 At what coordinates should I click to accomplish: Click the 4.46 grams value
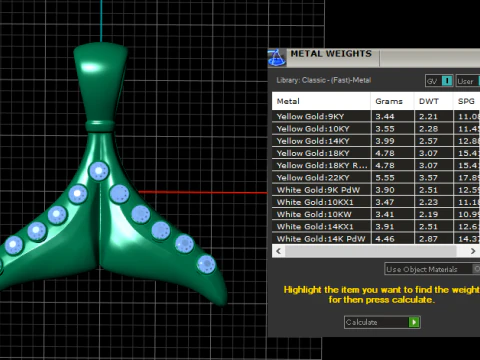385,239
